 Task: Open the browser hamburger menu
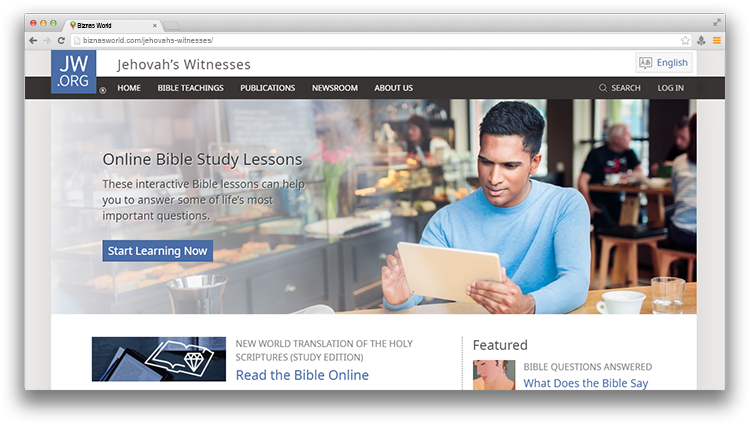717,41
